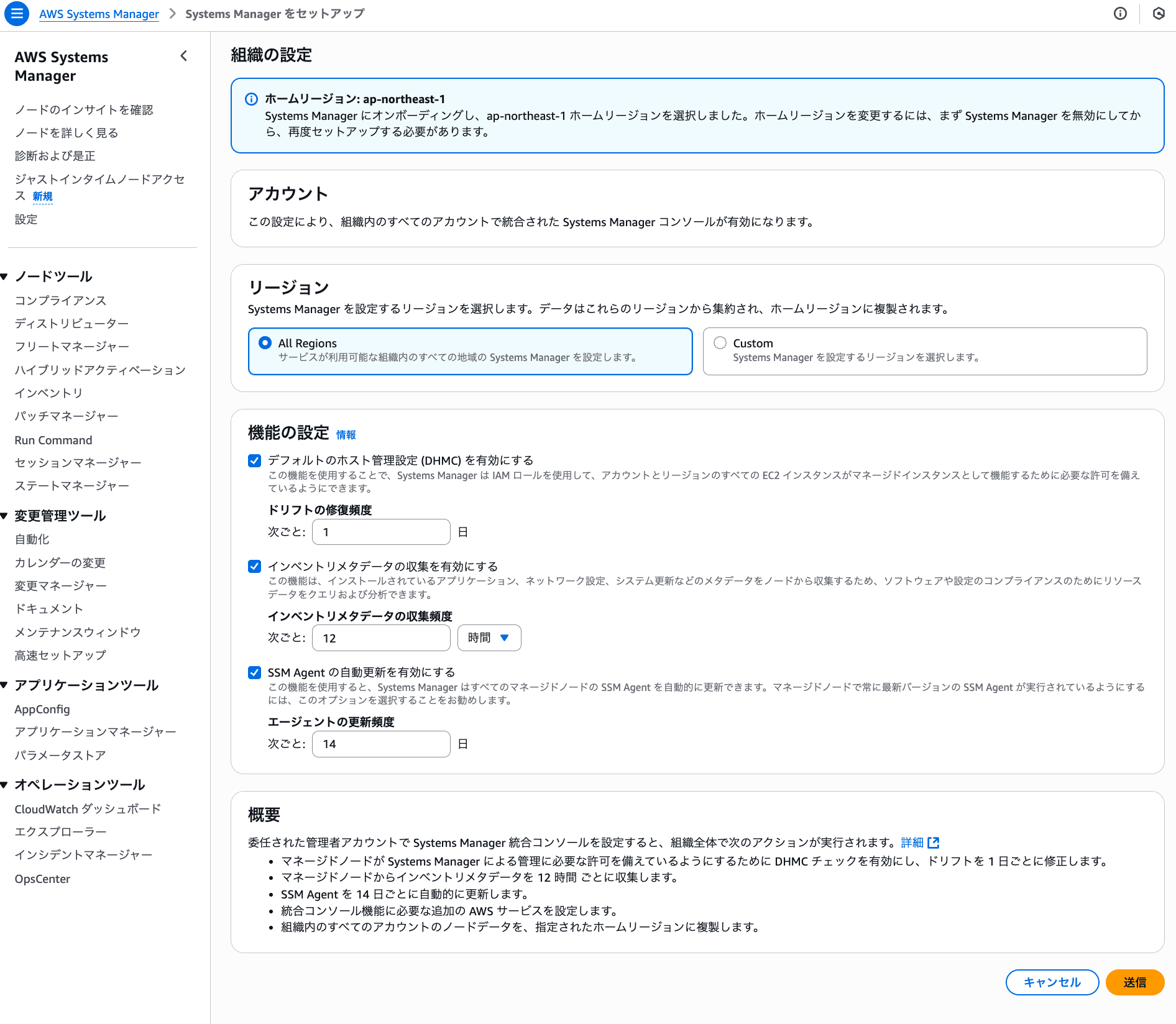The width and height of the screenshot is (1176, 1024).
Task: Click the inventory collection frequency input
Action: click(381, 638)
